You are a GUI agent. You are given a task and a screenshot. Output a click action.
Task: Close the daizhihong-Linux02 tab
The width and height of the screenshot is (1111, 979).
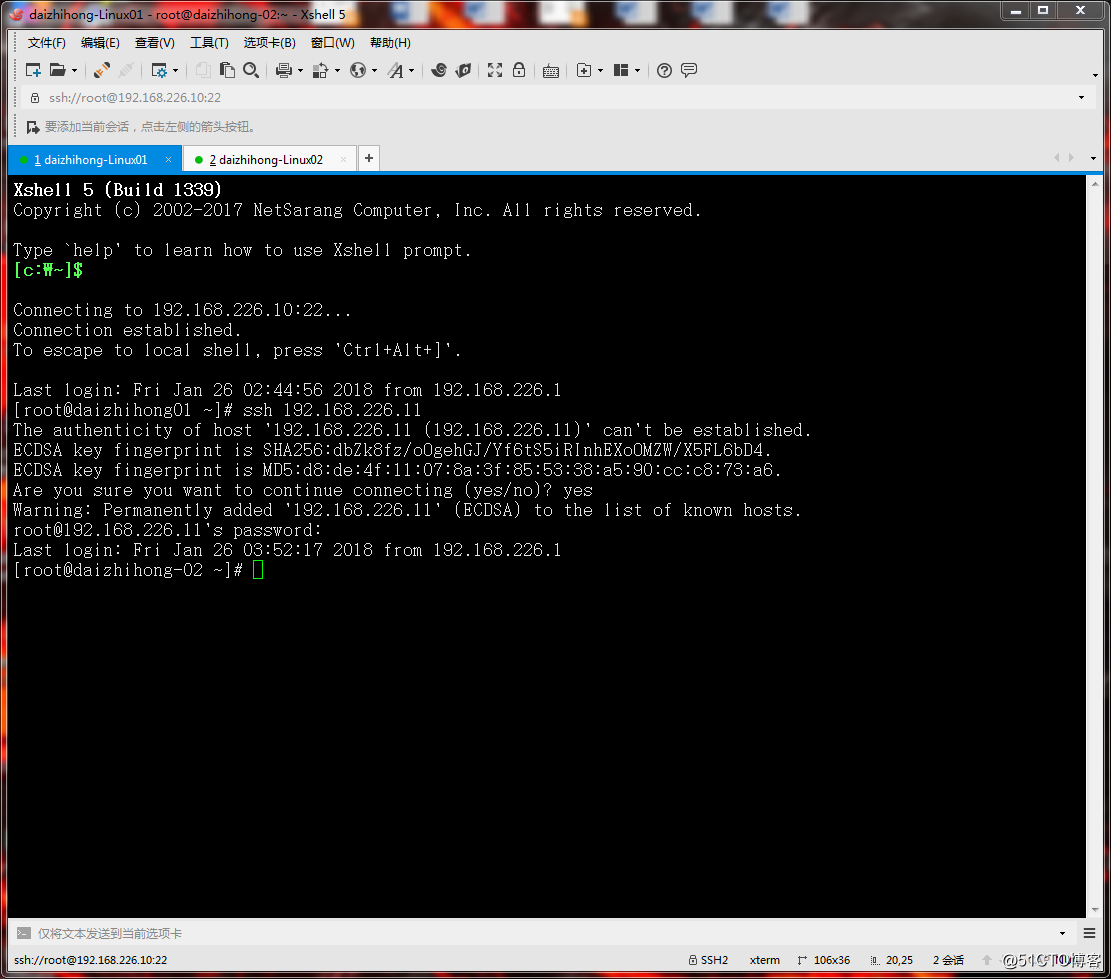click(x=343, y=159)
